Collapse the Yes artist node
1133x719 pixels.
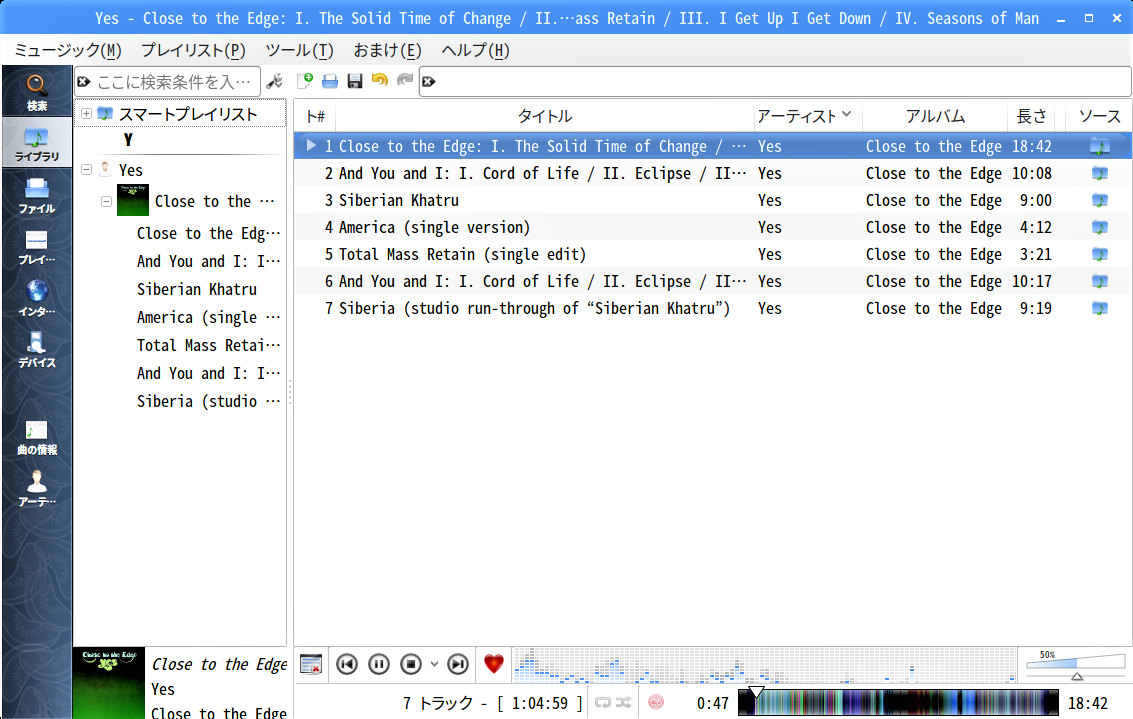point(86,170)
